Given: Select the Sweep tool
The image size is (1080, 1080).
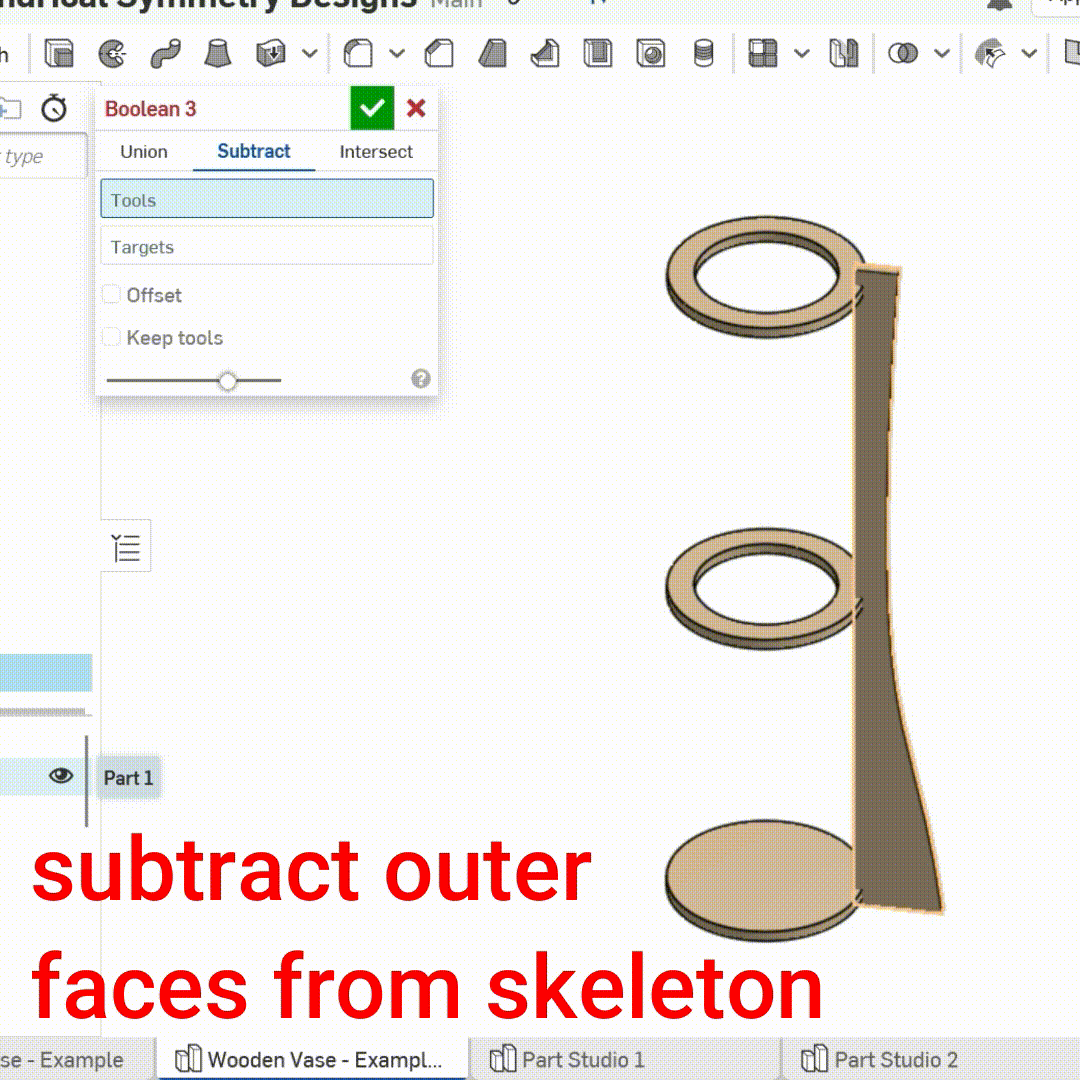Looking at the screenshot, I should [165, 55].
